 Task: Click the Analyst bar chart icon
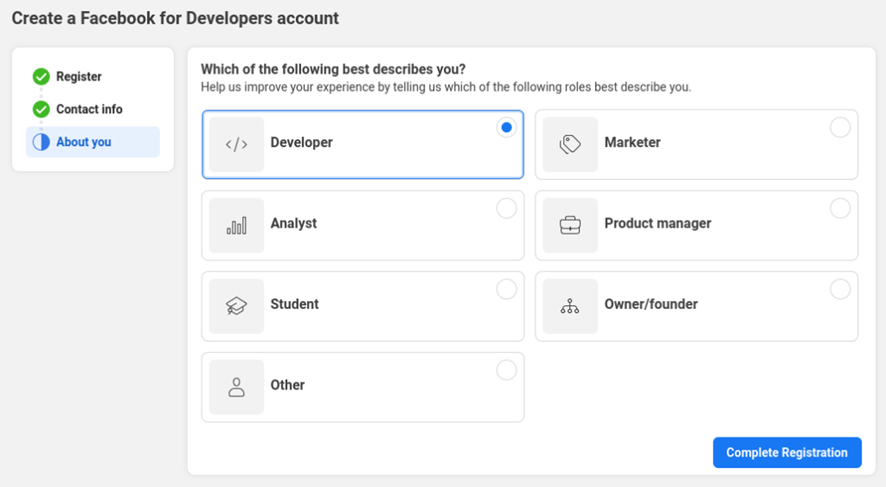(237, 225)
